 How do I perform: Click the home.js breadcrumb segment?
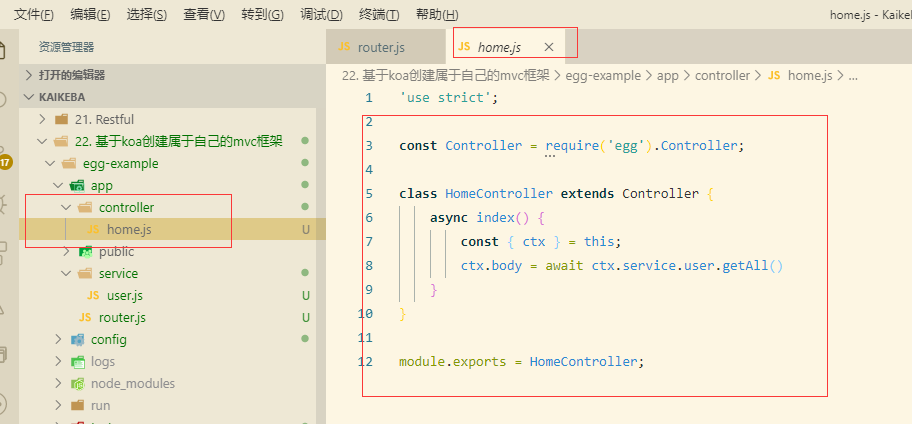tap(810, 76)
